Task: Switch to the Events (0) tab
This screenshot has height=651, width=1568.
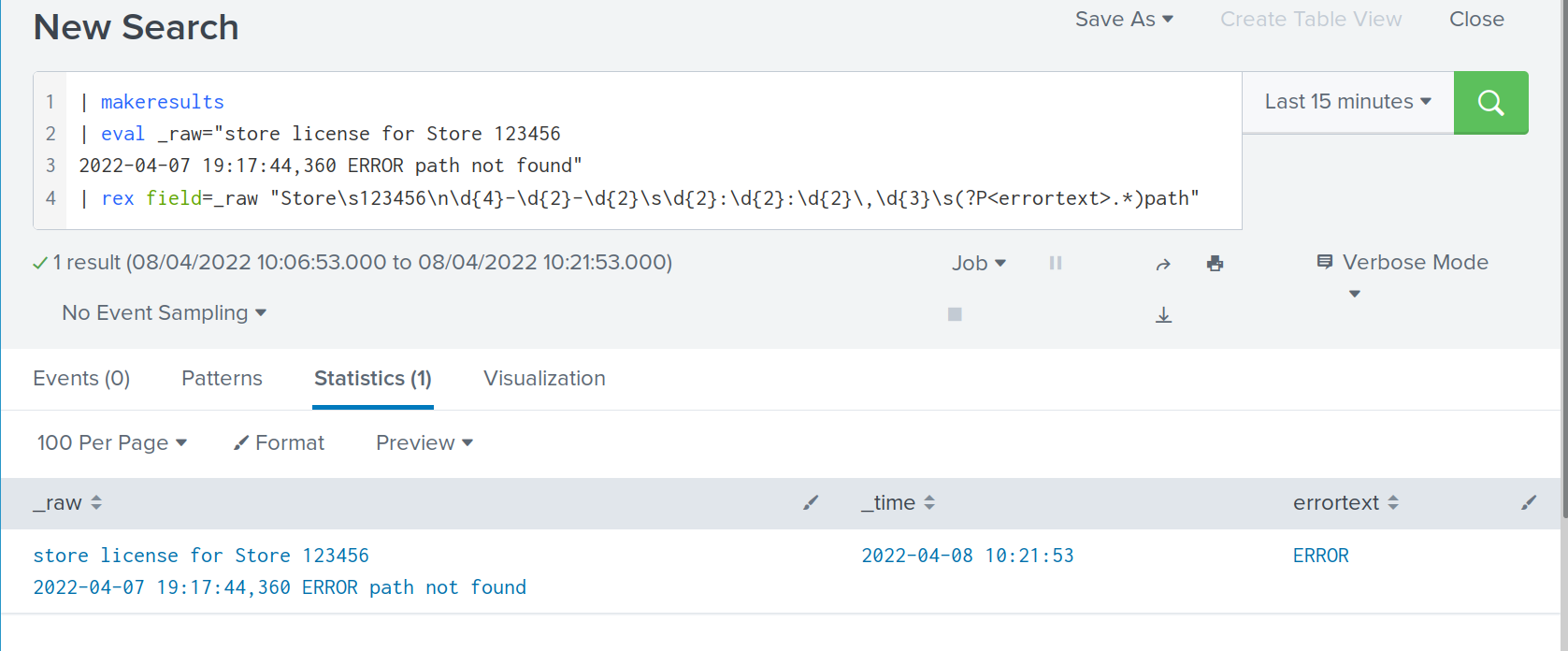Action: 81,379
